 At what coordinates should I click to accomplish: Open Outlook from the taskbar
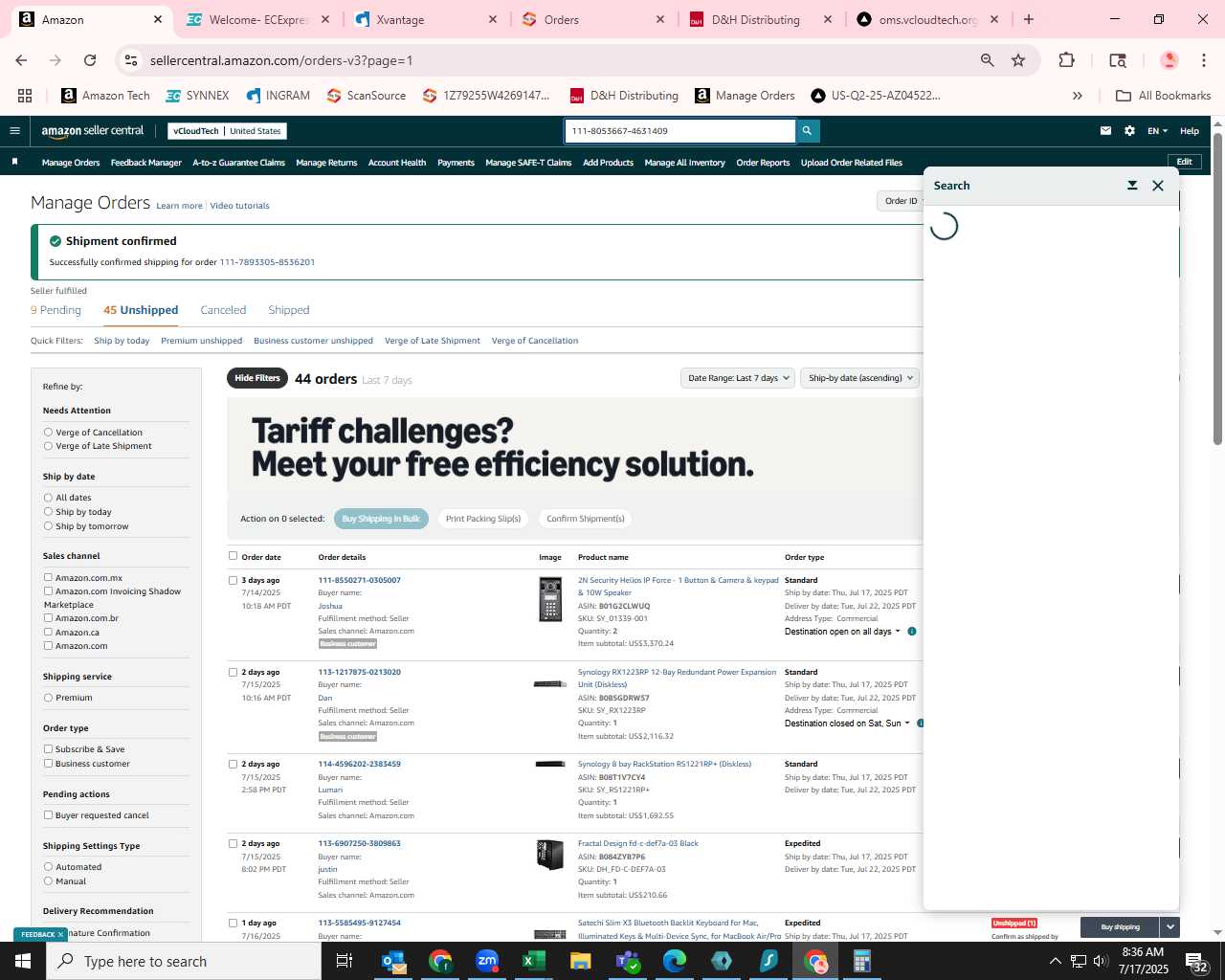[393, 961]
